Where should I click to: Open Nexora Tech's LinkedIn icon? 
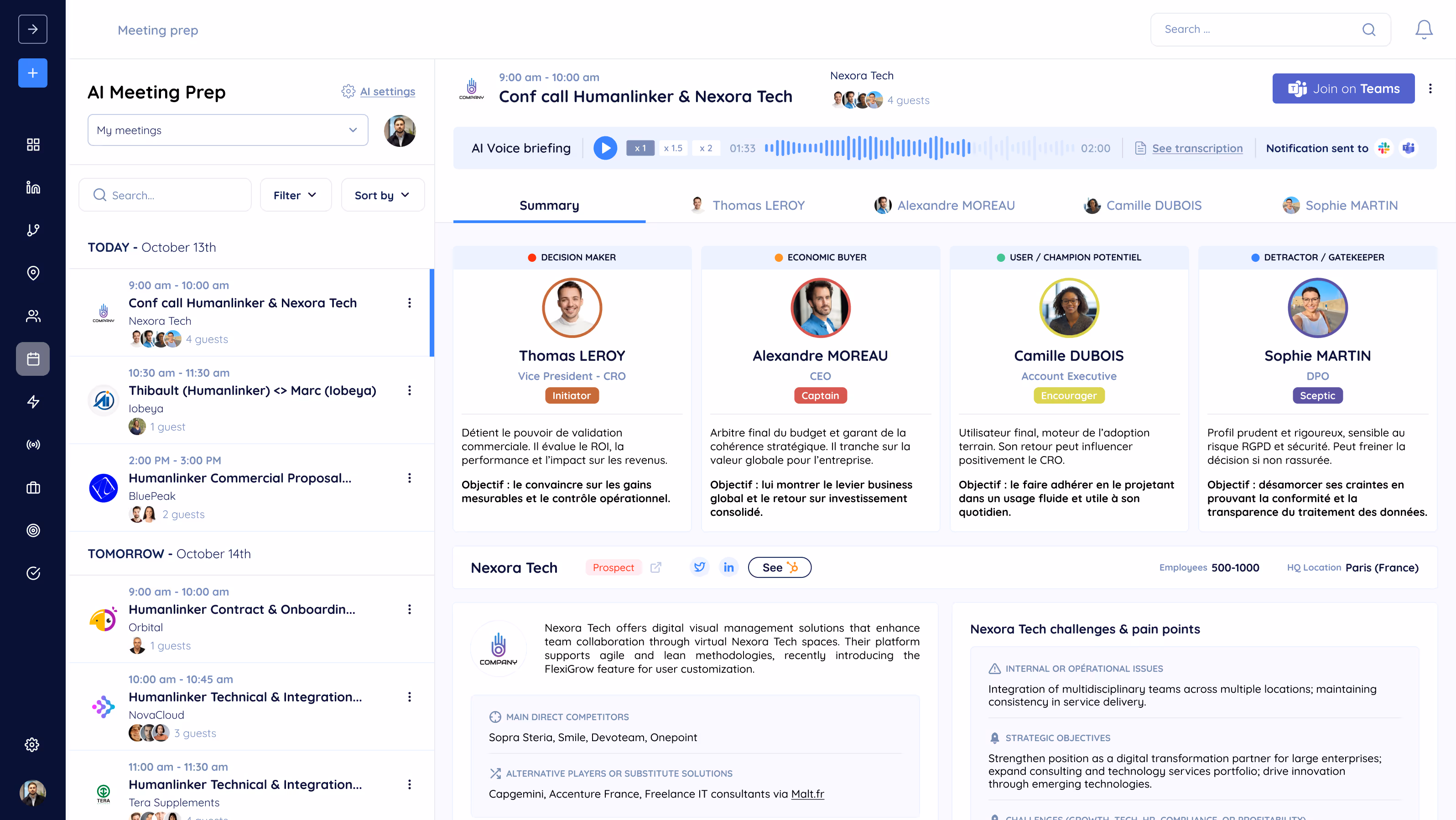tap(728, 567)
